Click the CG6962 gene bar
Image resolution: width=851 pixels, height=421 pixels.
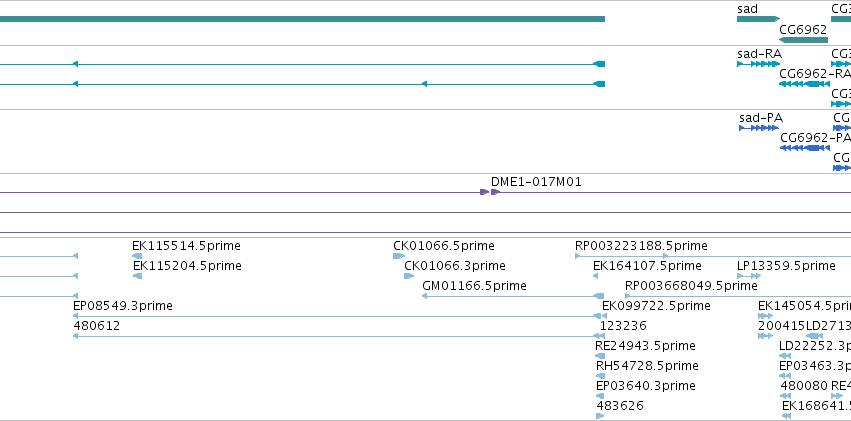803,40
